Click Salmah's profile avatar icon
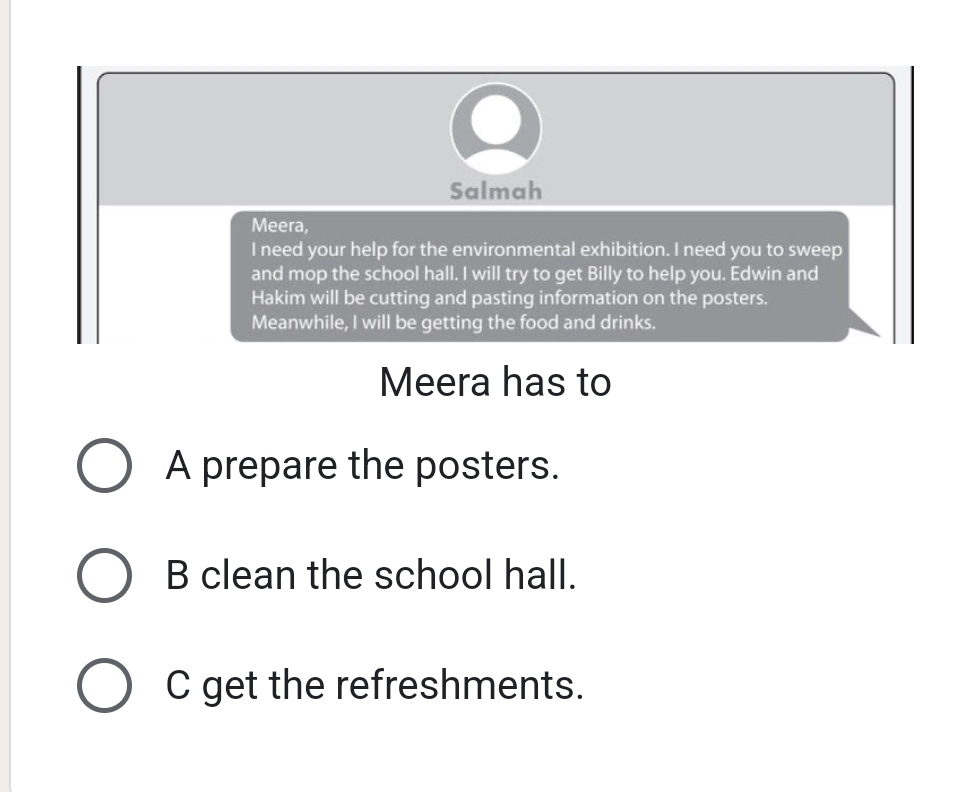This screenshot has height=792, width=966. click(x=496, y=125)
